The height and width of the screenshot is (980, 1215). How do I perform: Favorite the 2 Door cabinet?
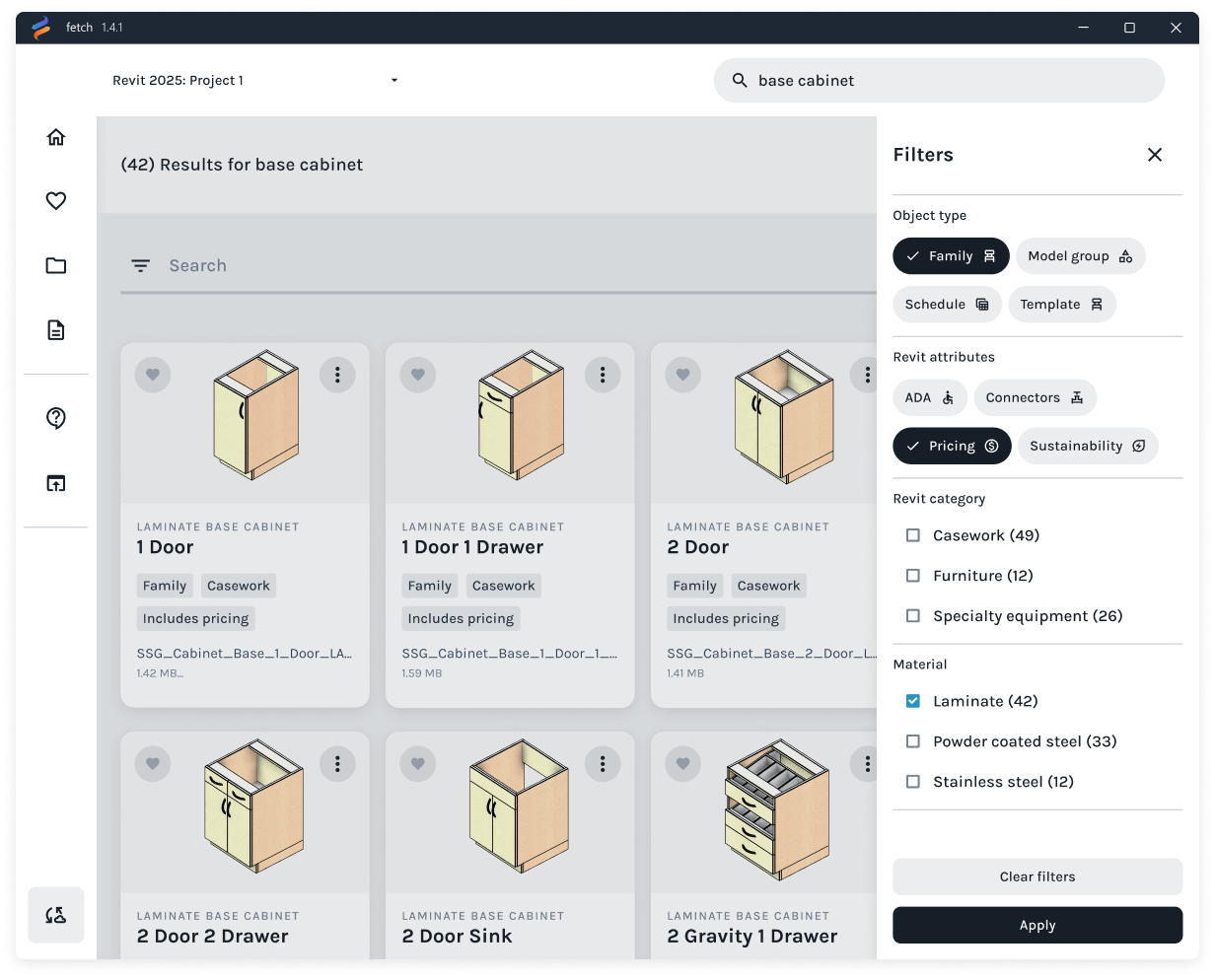click(683, 375)
